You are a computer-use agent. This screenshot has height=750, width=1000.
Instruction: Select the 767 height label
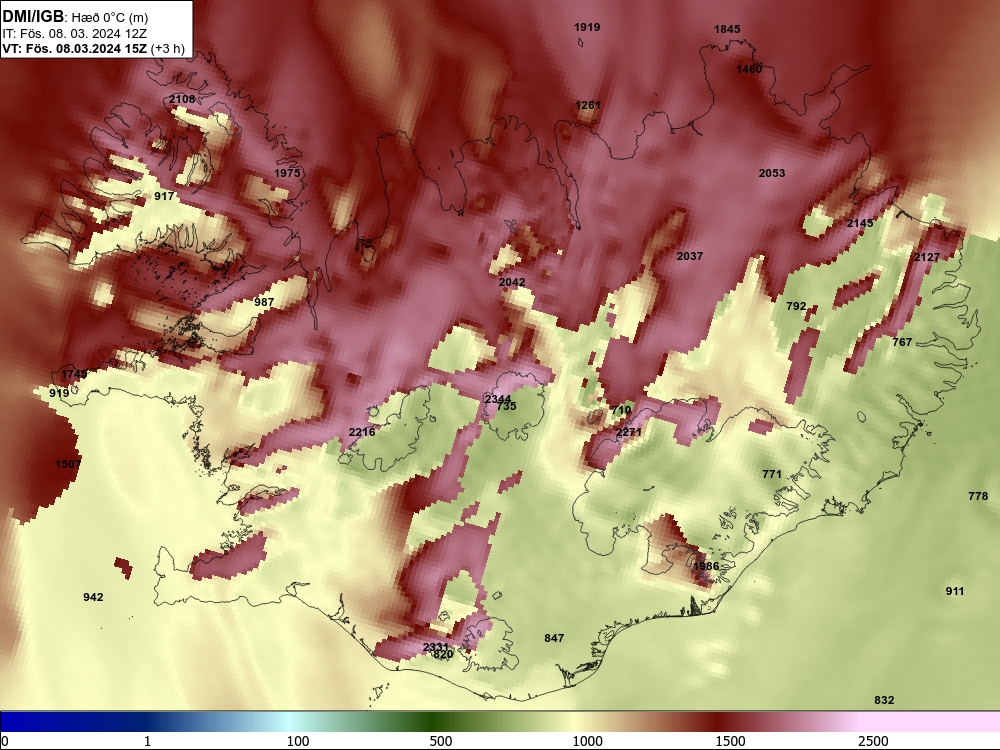coord(902,342)
